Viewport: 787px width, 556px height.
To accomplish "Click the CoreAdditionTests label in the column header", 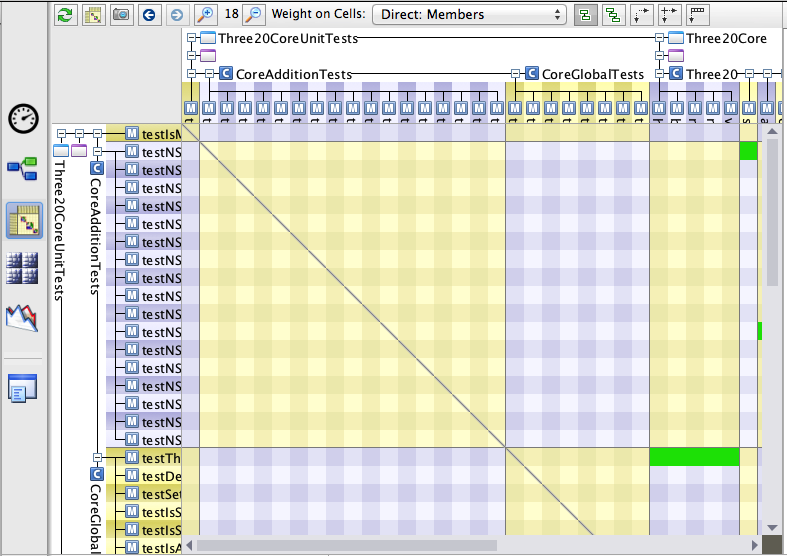I will [x=294, y=74].
